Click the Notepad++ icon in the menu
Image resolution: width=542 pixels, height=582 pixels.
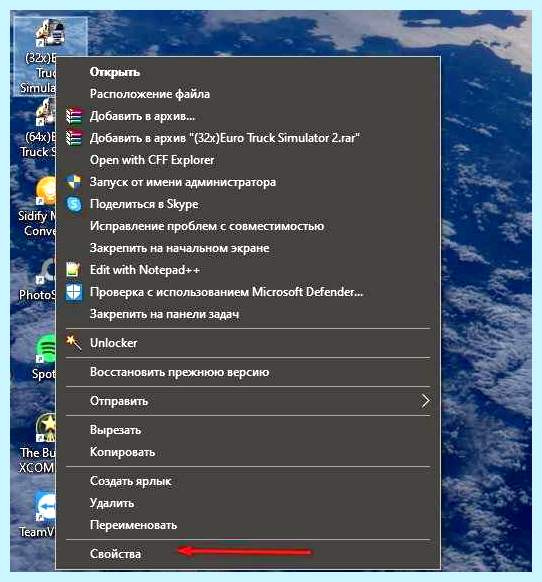click(73, 270)
